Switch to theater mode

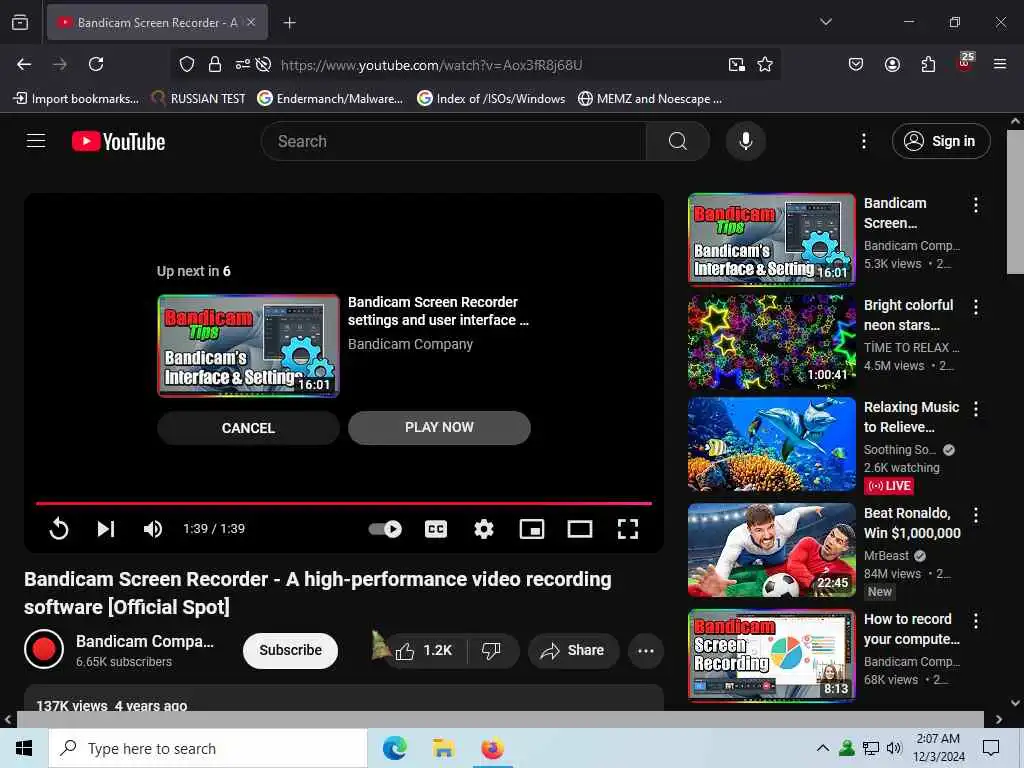click(579, 528)
